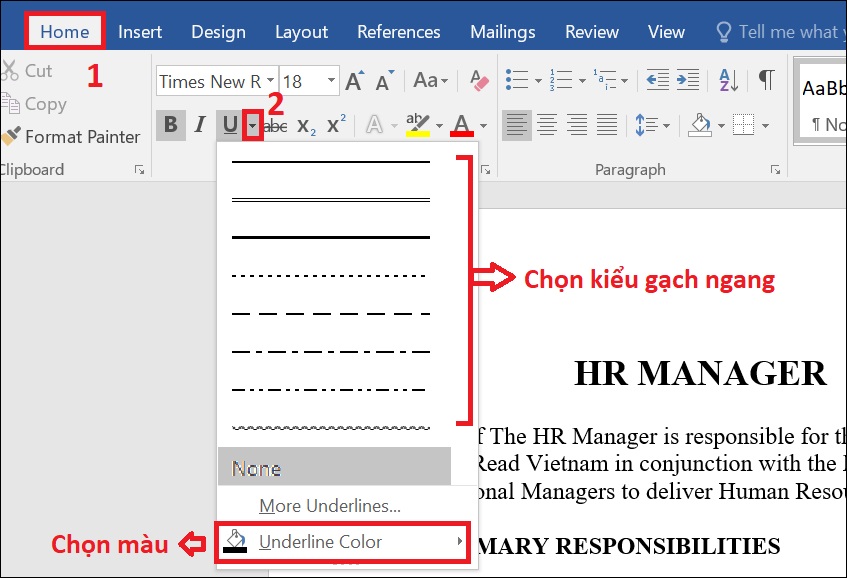Choose wavy underline style

(x=331, y=428)
